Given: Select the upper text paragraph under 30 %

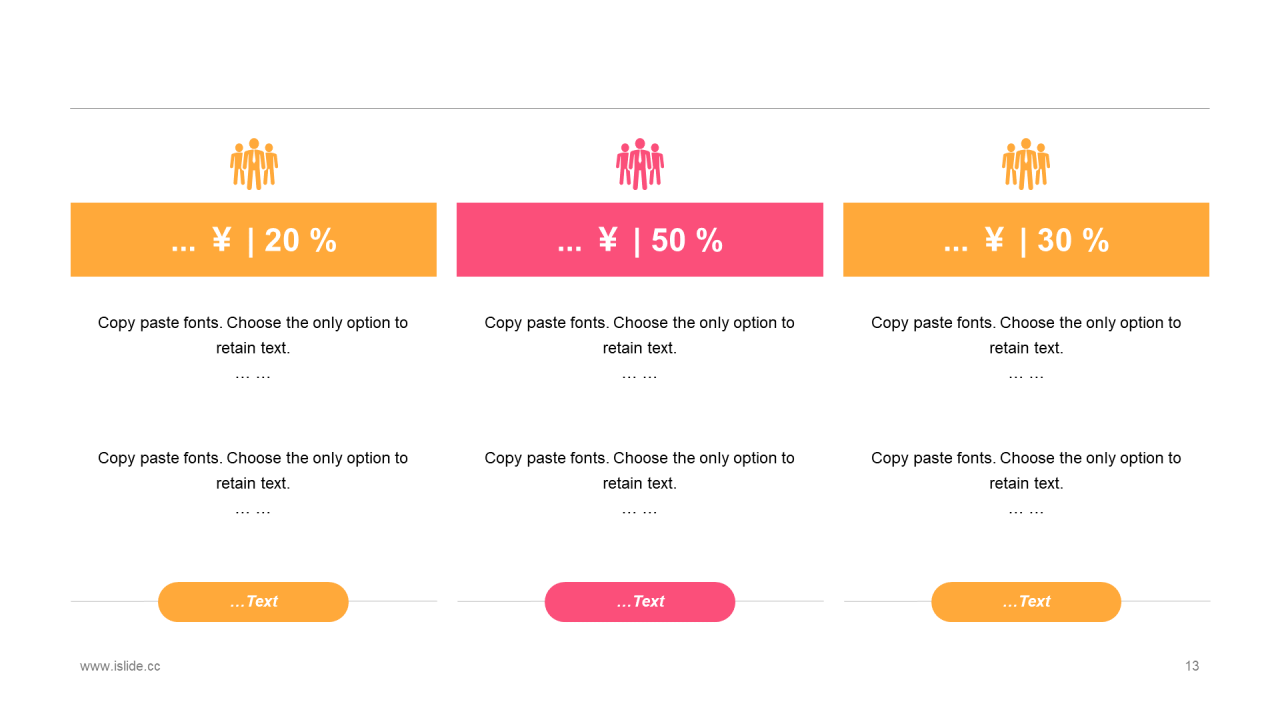Looking at the screenshot, I should [x=1026, y=336].
